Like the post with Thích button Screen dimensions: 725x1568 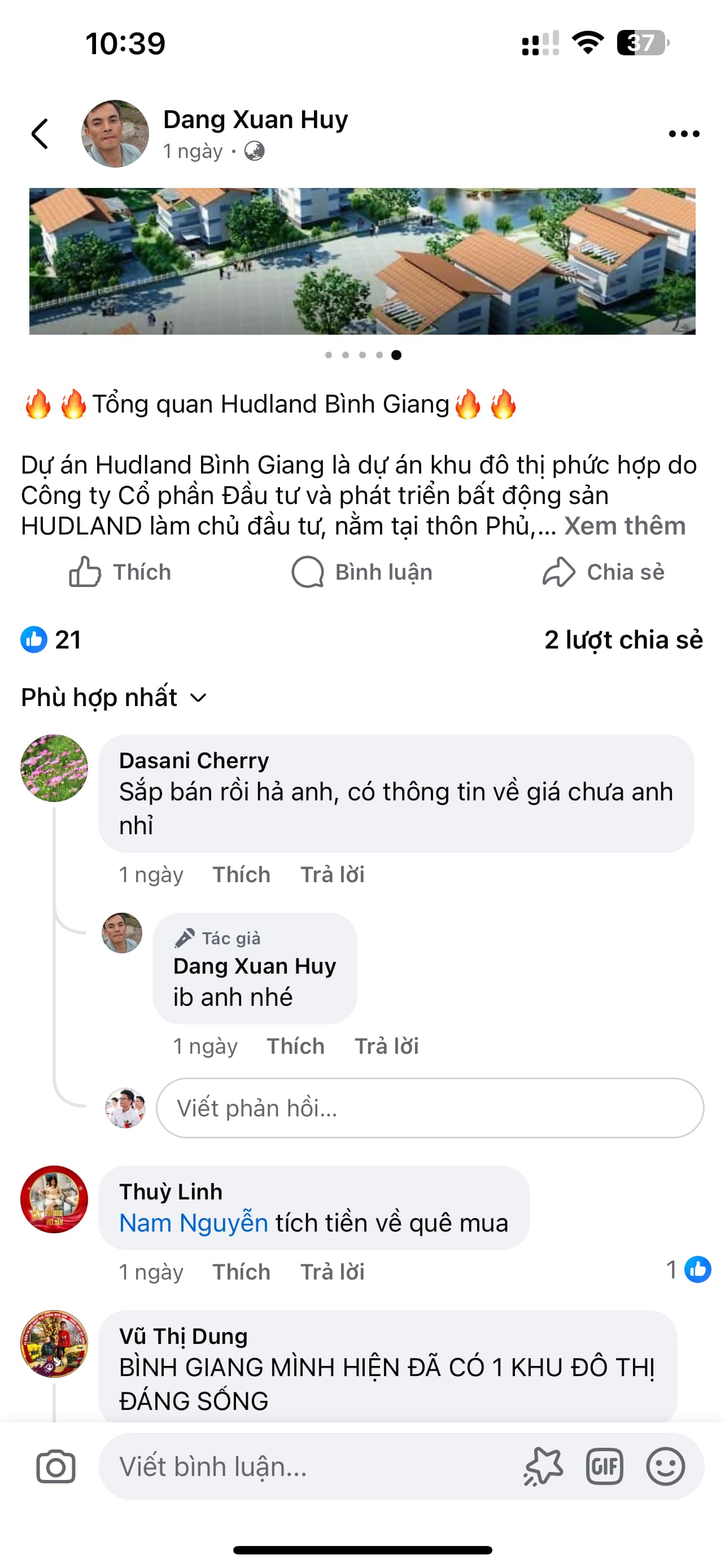[x=120, y=572]
